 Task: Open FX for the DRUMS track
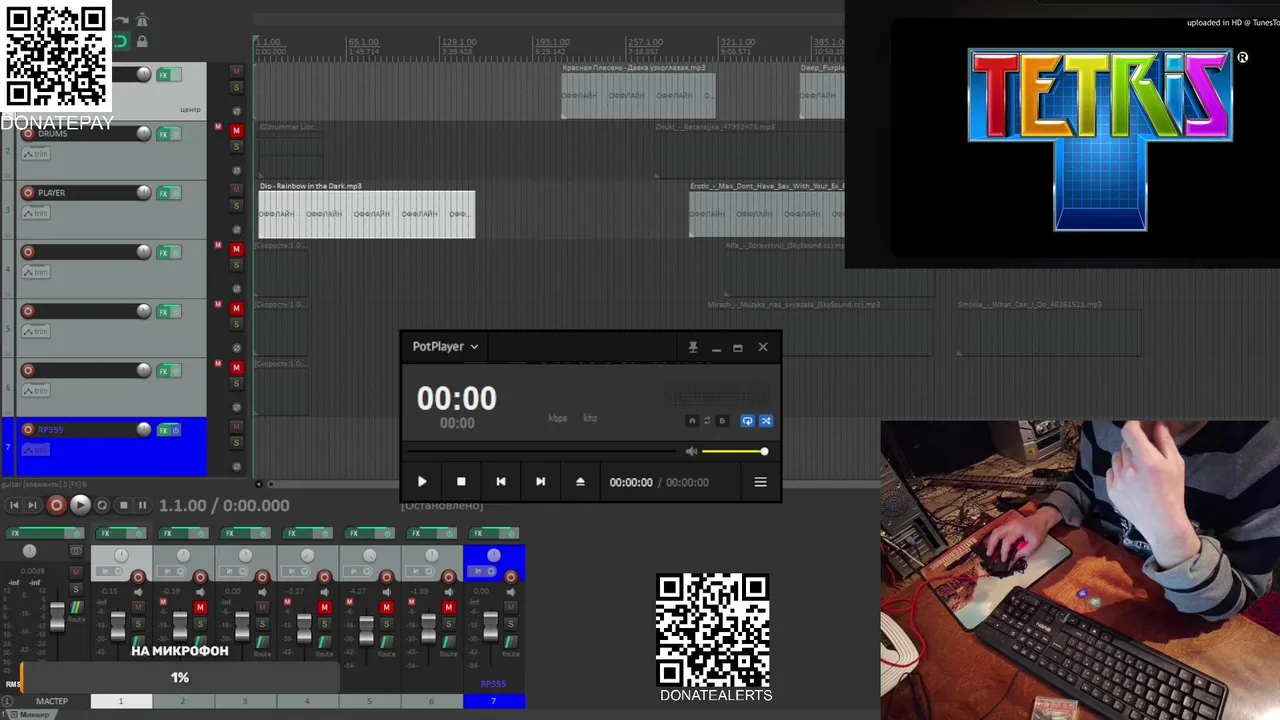[x=164, y=134]
